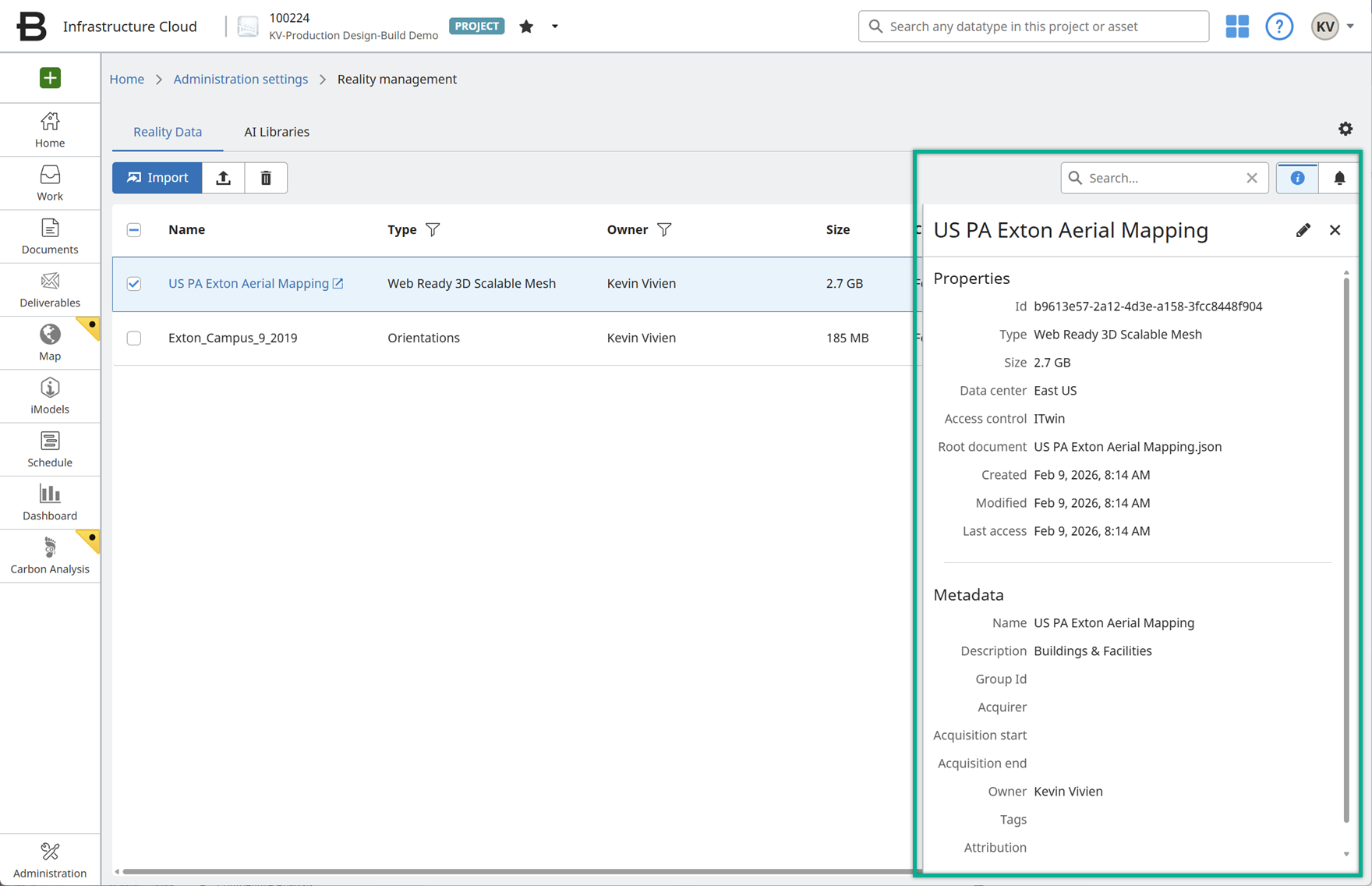Open the notifications bell icon

[1339, 178]
